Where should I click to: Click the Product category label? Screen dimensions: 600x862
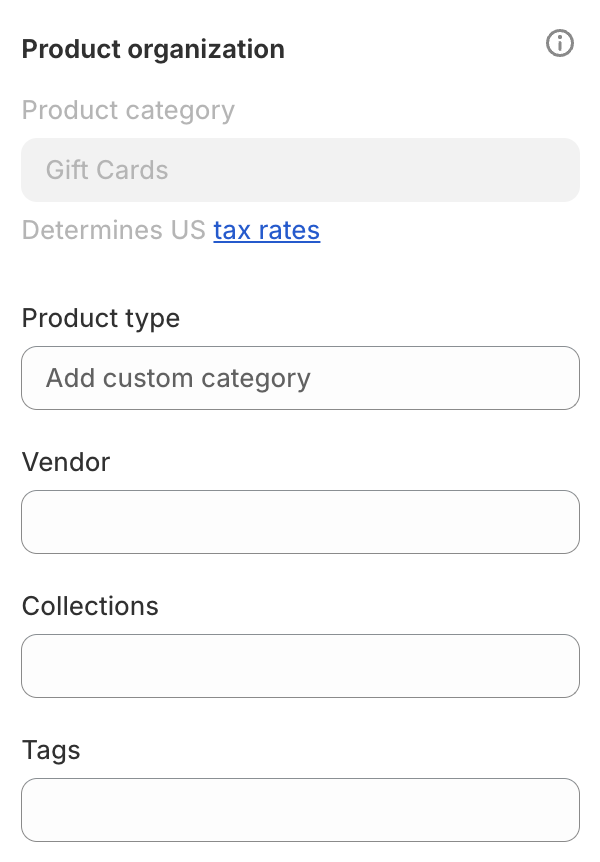128,110
